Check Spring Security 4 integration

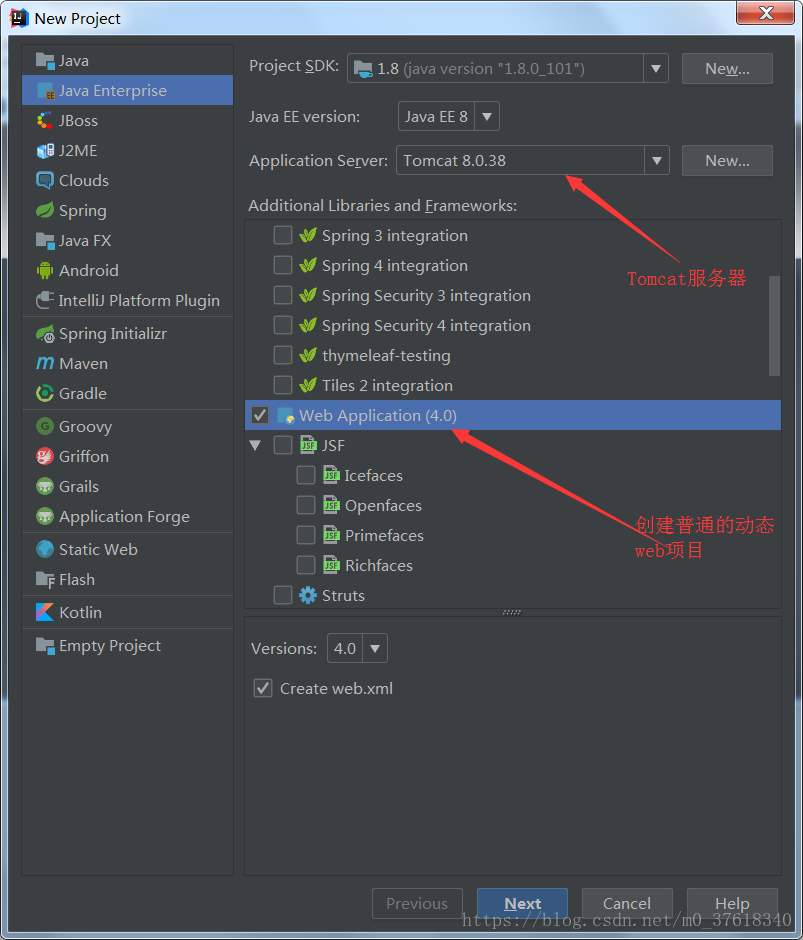283,325
